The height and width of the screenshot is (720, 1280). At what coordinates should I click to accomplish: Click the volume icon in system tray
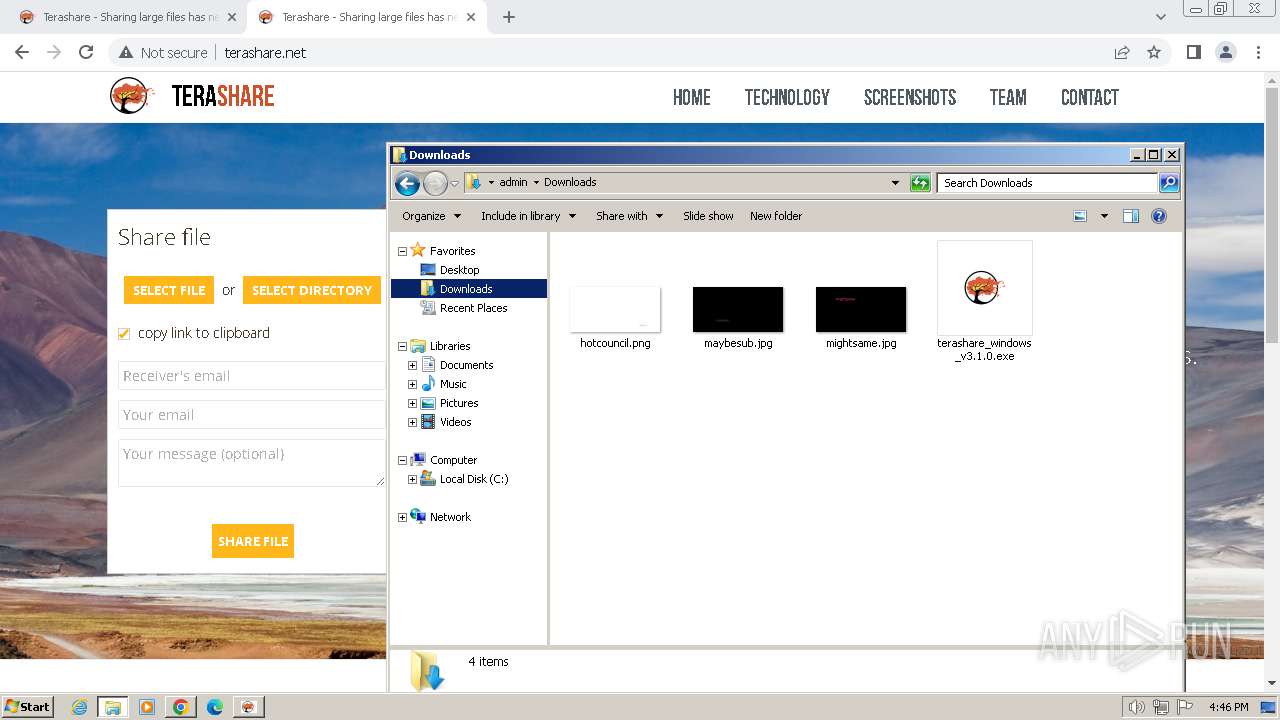[x=1137, y=707]
